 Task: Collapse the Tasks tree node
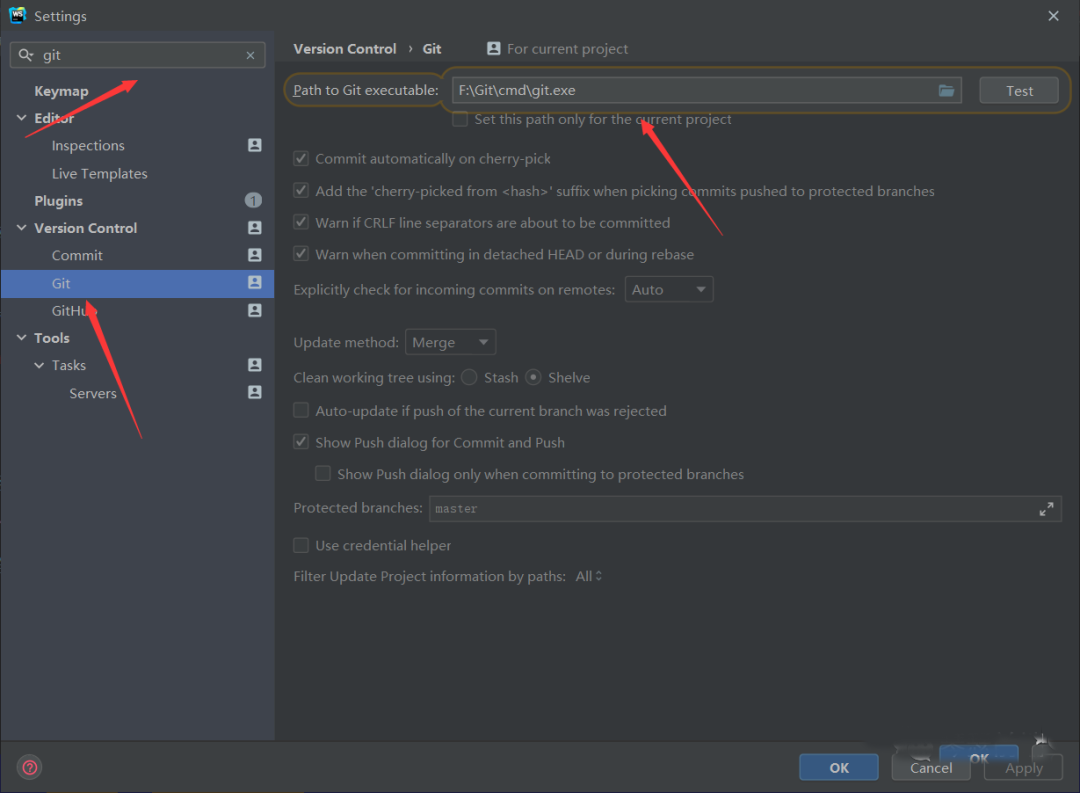pos(39,365)
